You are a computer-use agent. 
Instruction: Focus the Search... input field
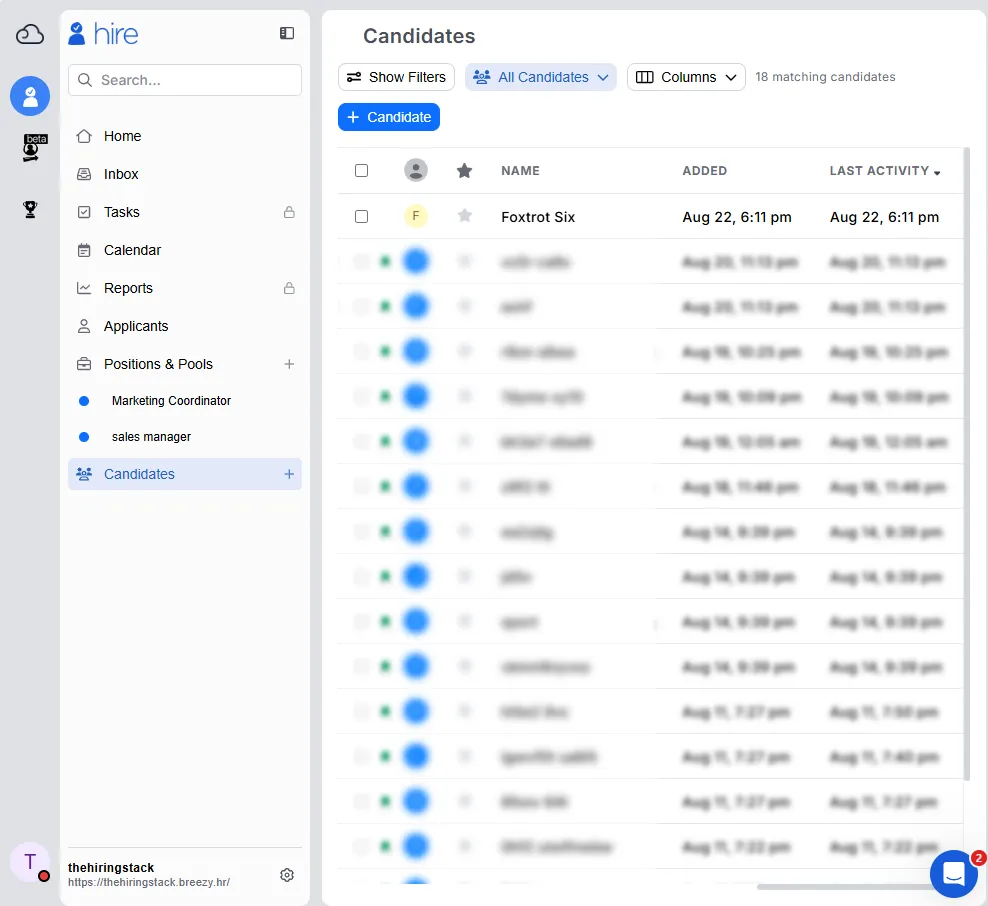tap(185, 80)
